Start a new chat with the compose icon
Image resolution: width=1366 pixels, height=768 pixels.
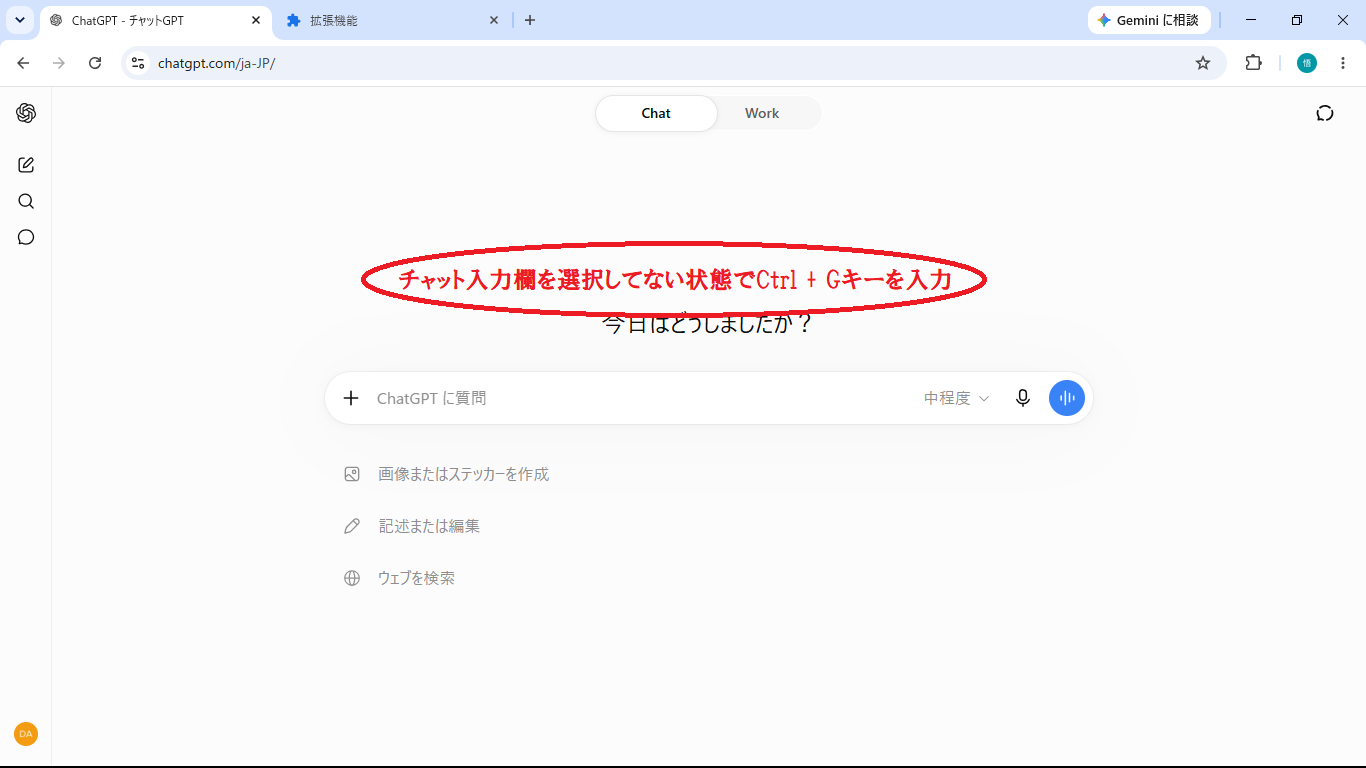coord(26,165)
